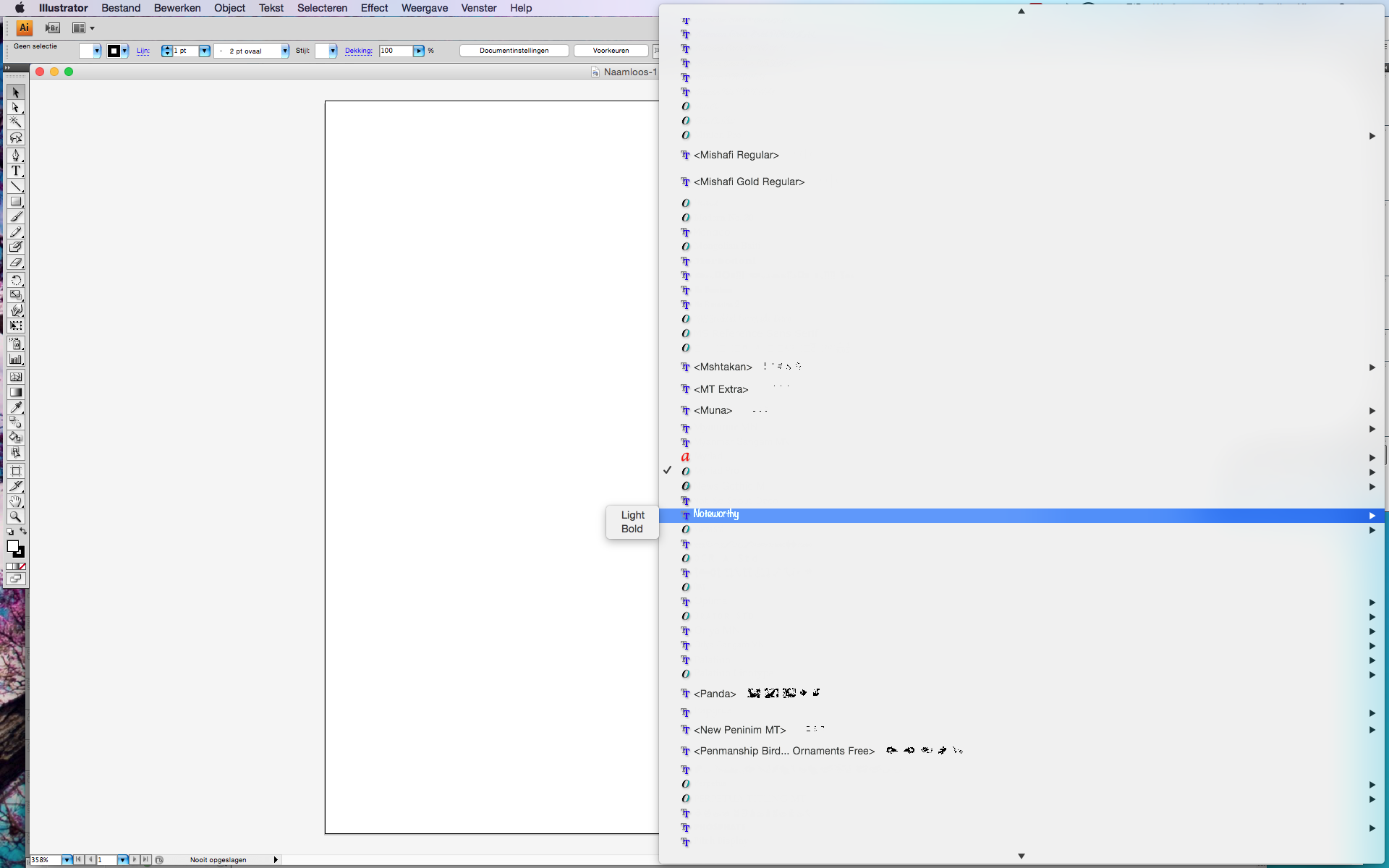Screen dimensions: 1389x868
Task: Select the Artboard tool
Action: pos(16,471)
